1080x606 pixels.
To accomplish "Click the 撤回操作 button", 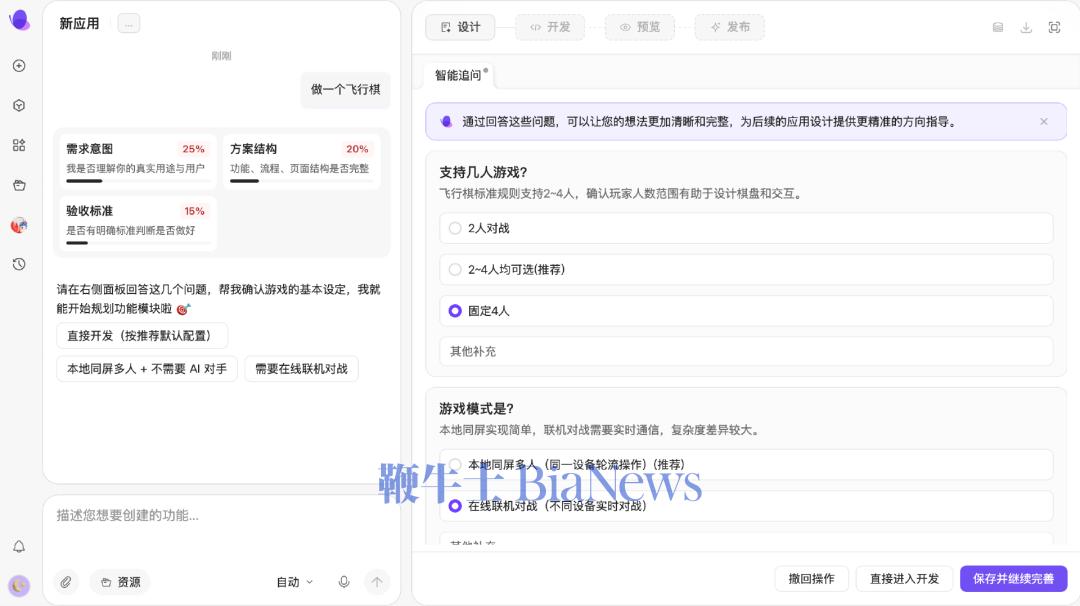I will [x=811, y=579].
